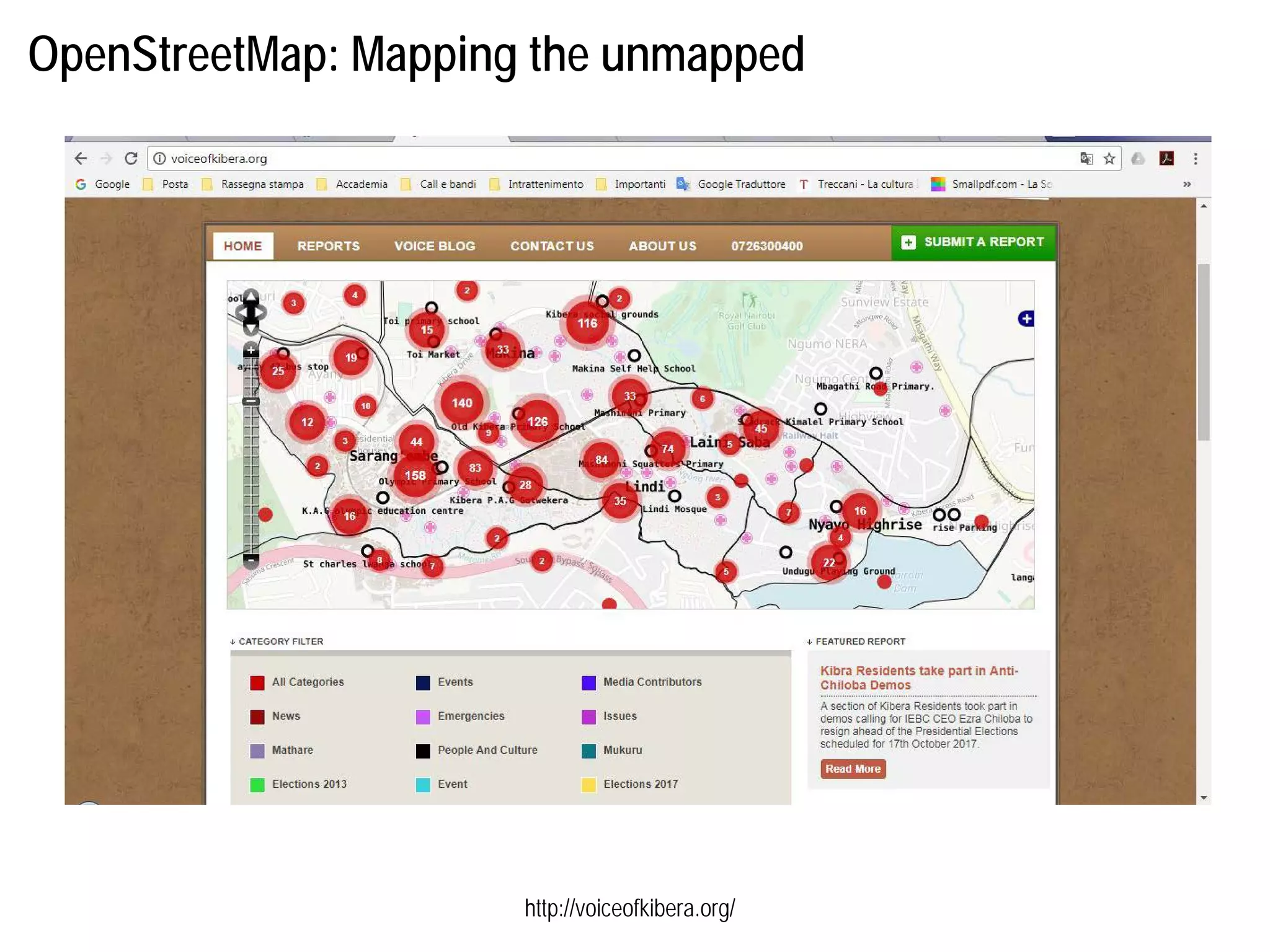This screenshot has height=952, width=1270.
Task: Click the browser forward arrow
Action: point(106,159)
